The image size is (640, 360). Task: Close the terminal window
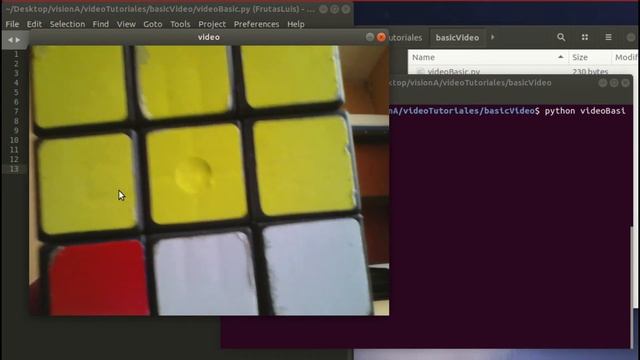coord(625,83)
